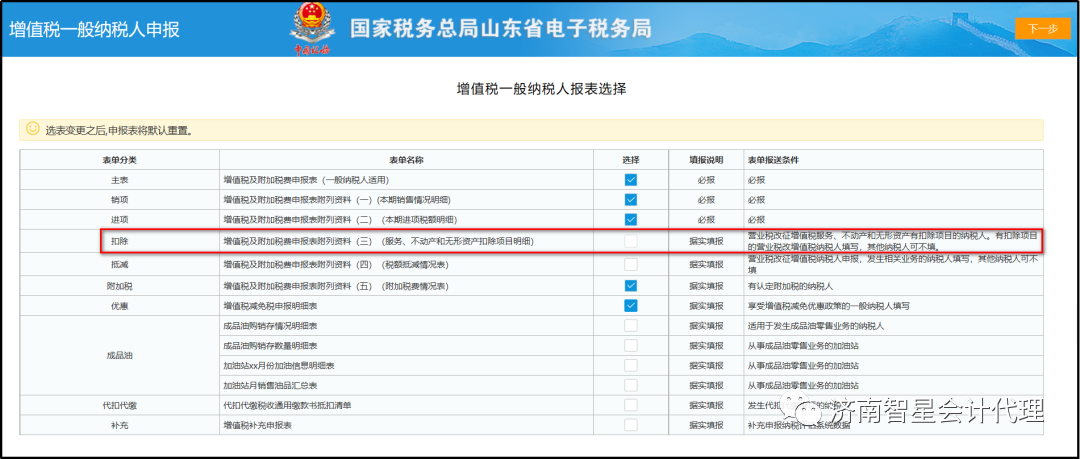
Task: Click the 选表变更之后,申报表将默认重置 notice text
Action: tap(118, 130)
